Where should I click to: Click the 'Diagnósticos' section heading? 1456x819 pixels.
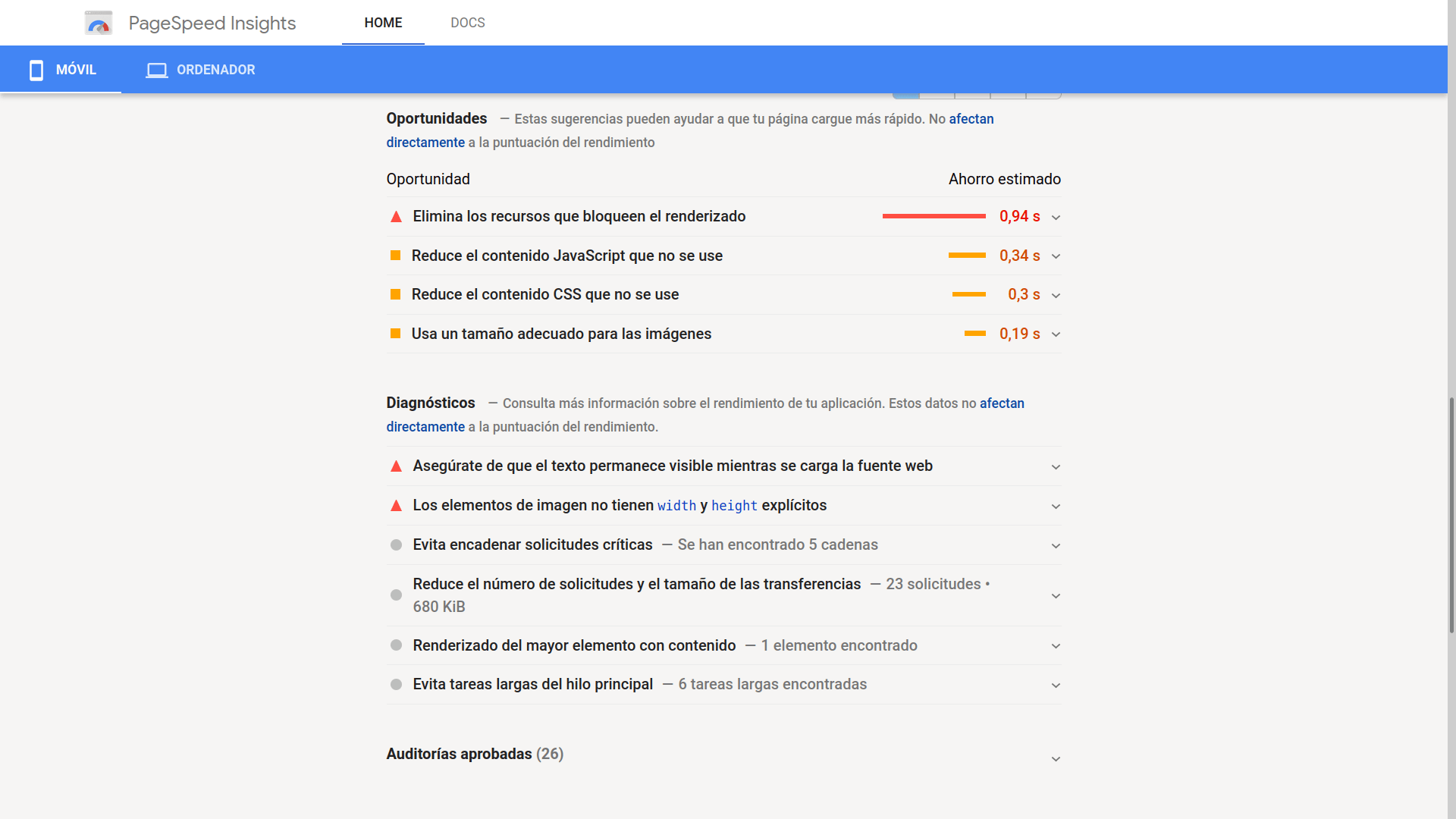tap(431, 403)
